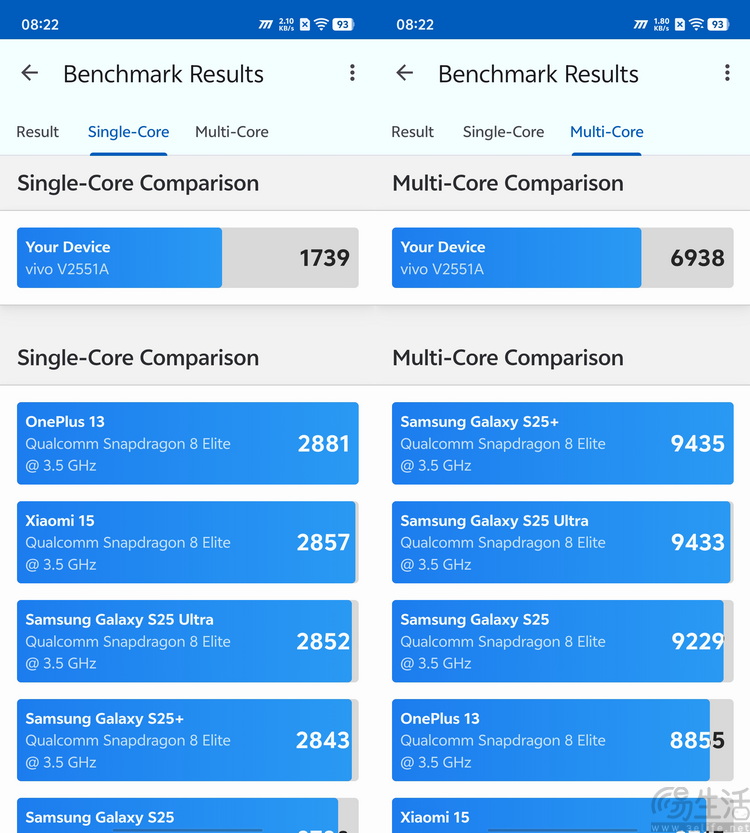750x833 pixels.
Task: Switch to Multi-Core tab in left screen
Action: [x=232, y=132]
